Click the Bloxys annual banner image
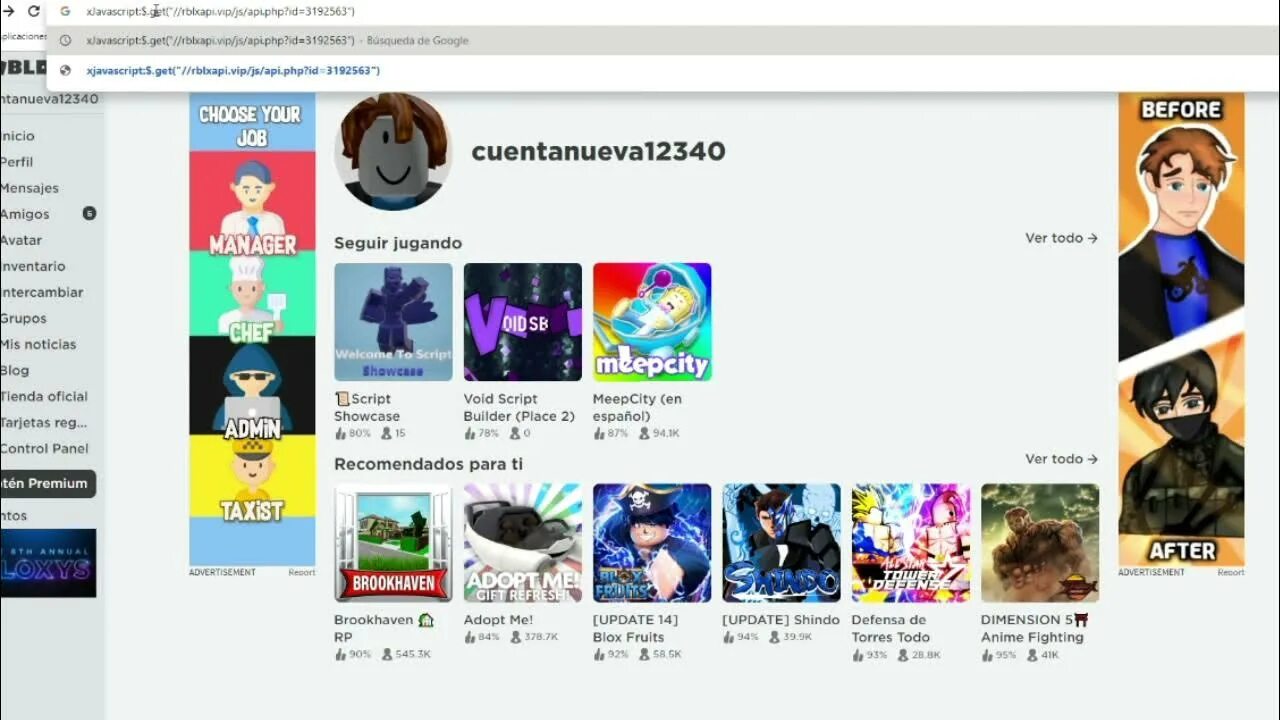Viewport: 1280px width, 720px height. pos(48,563)
